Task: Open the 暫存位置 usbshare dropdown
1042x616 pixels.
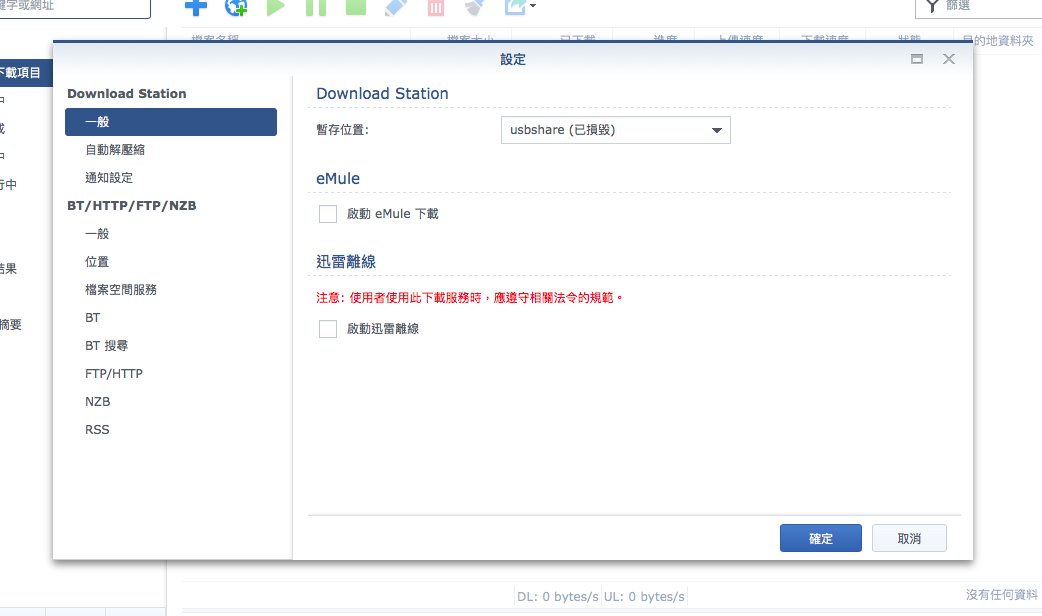Action: tap(615, 130)
